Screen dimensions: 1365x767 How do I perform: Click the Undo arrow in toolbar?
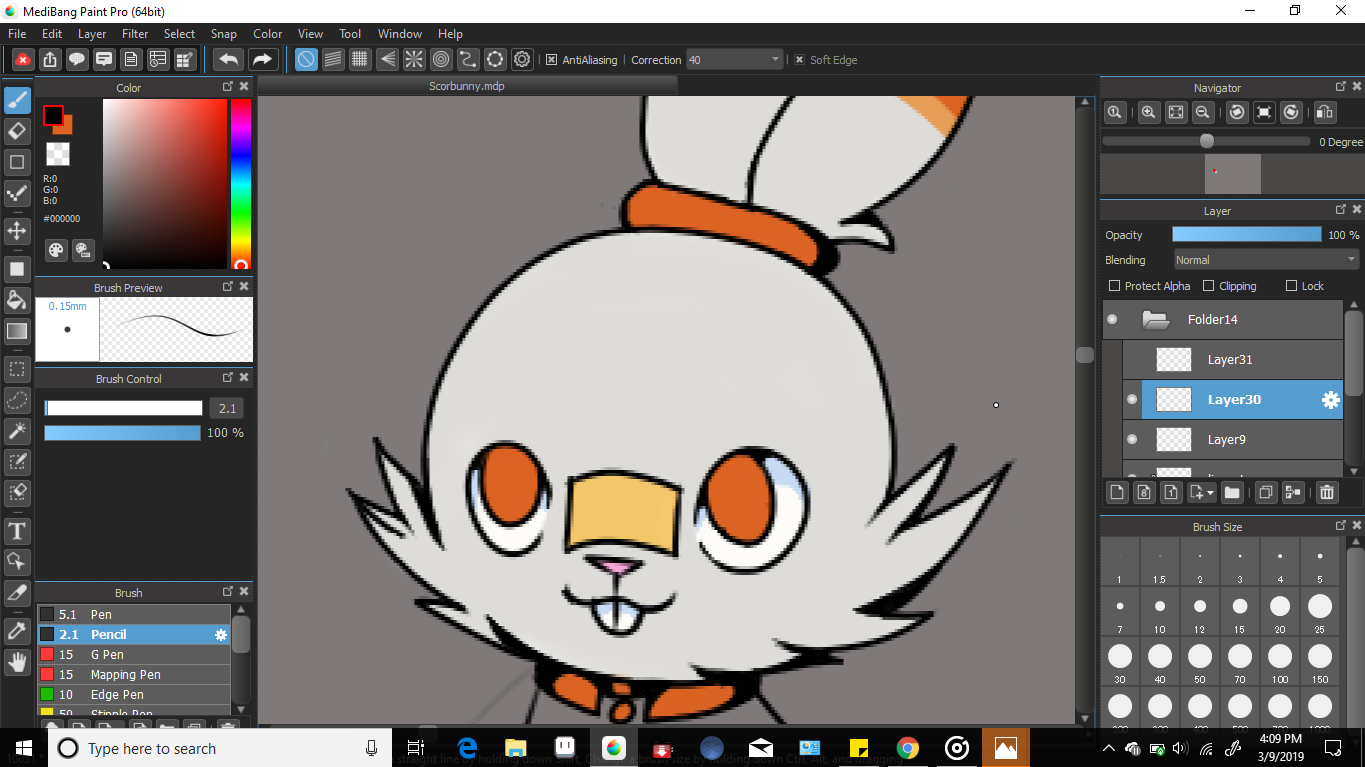coord(228,60)
